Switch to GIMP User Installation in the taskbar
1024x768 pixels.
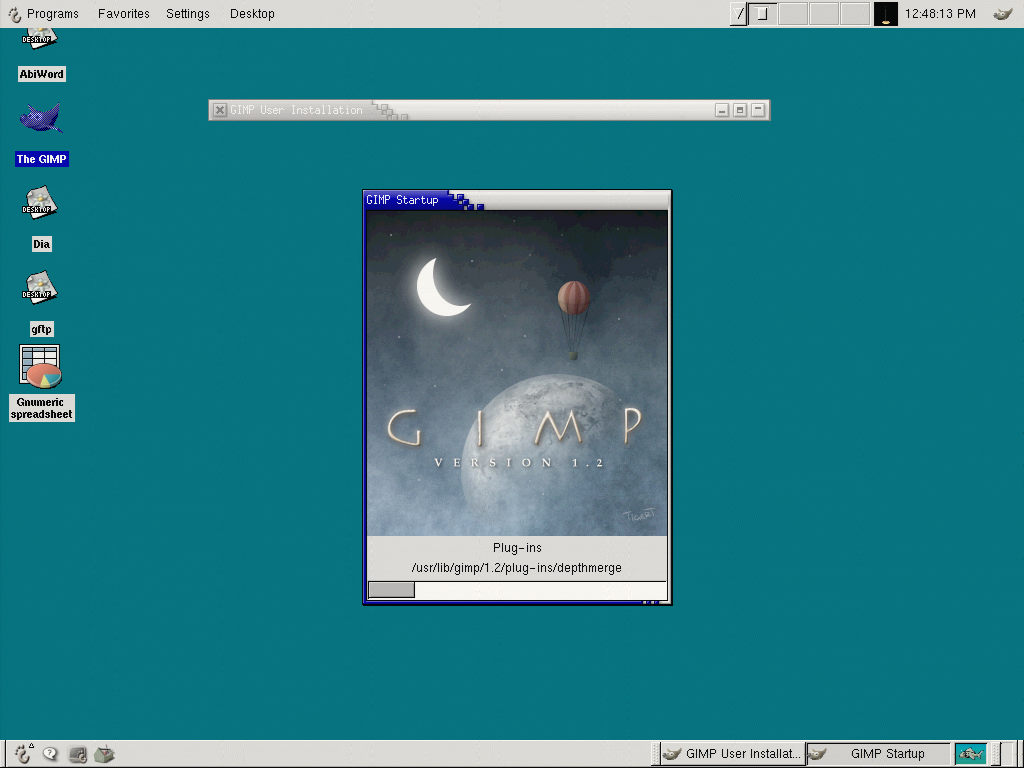click(733, 754)
